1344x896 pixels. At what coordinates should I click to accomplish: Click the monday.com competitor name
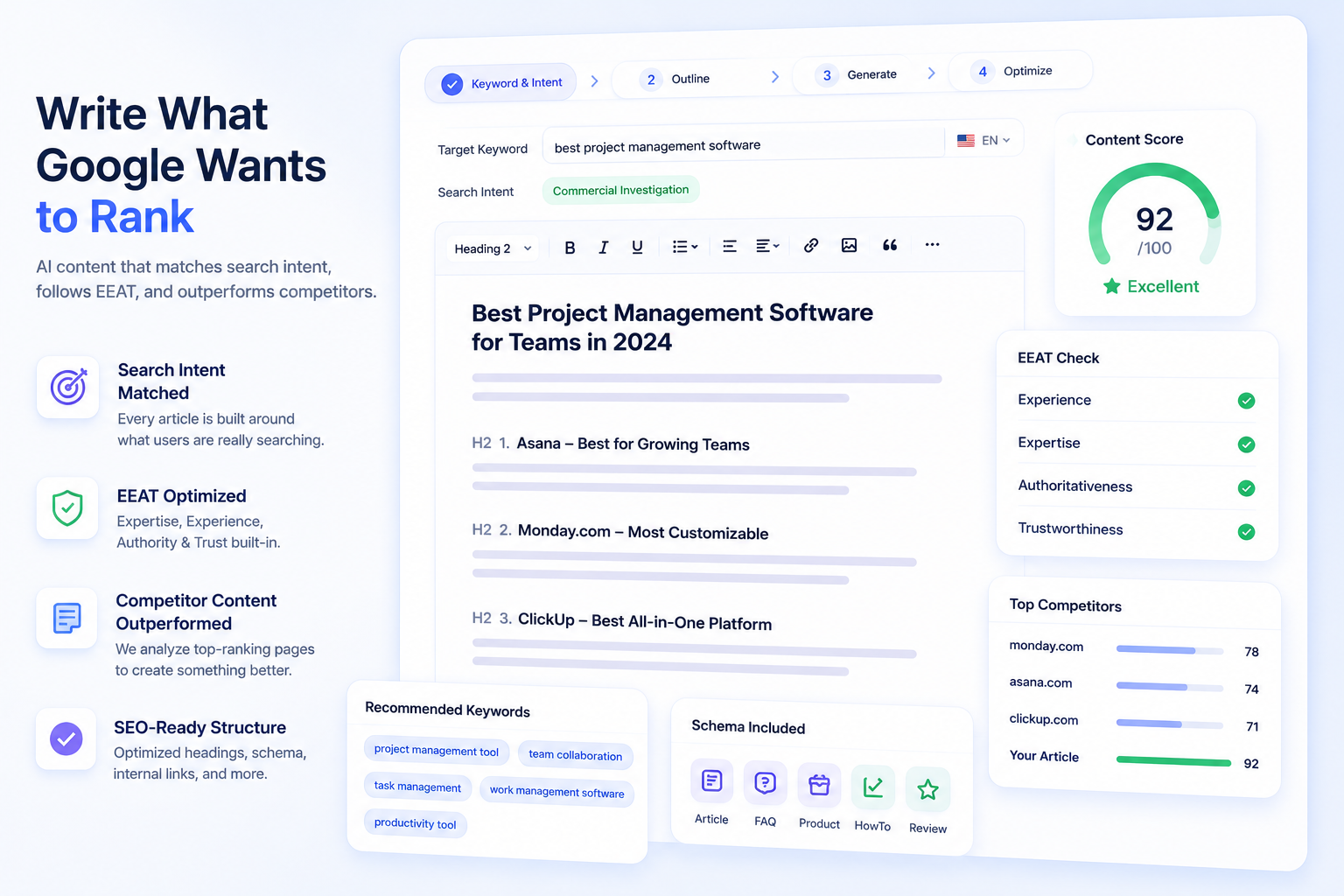pyautogui.click(x=1046, y=646)
